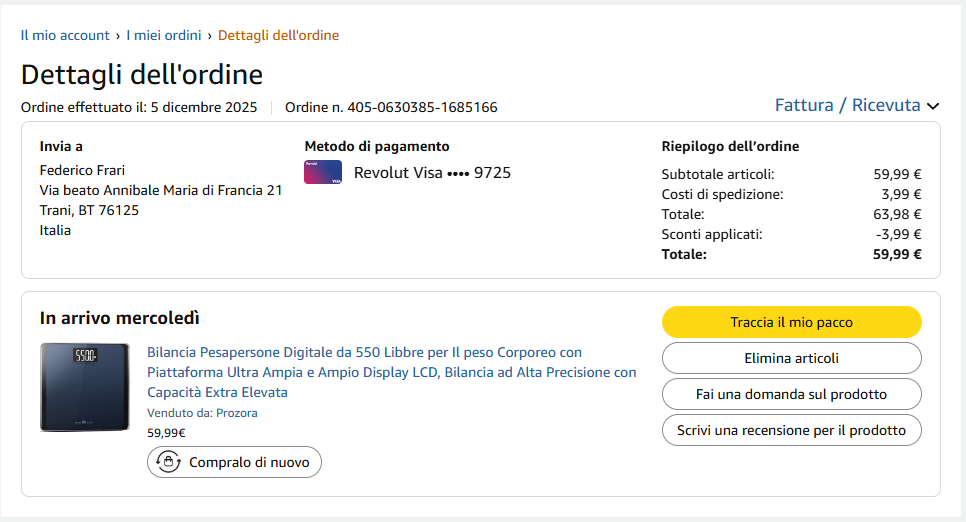Go to Il mio account breadcrumb
The height and width of the screenshot is (522, 966).
point(65,36)
